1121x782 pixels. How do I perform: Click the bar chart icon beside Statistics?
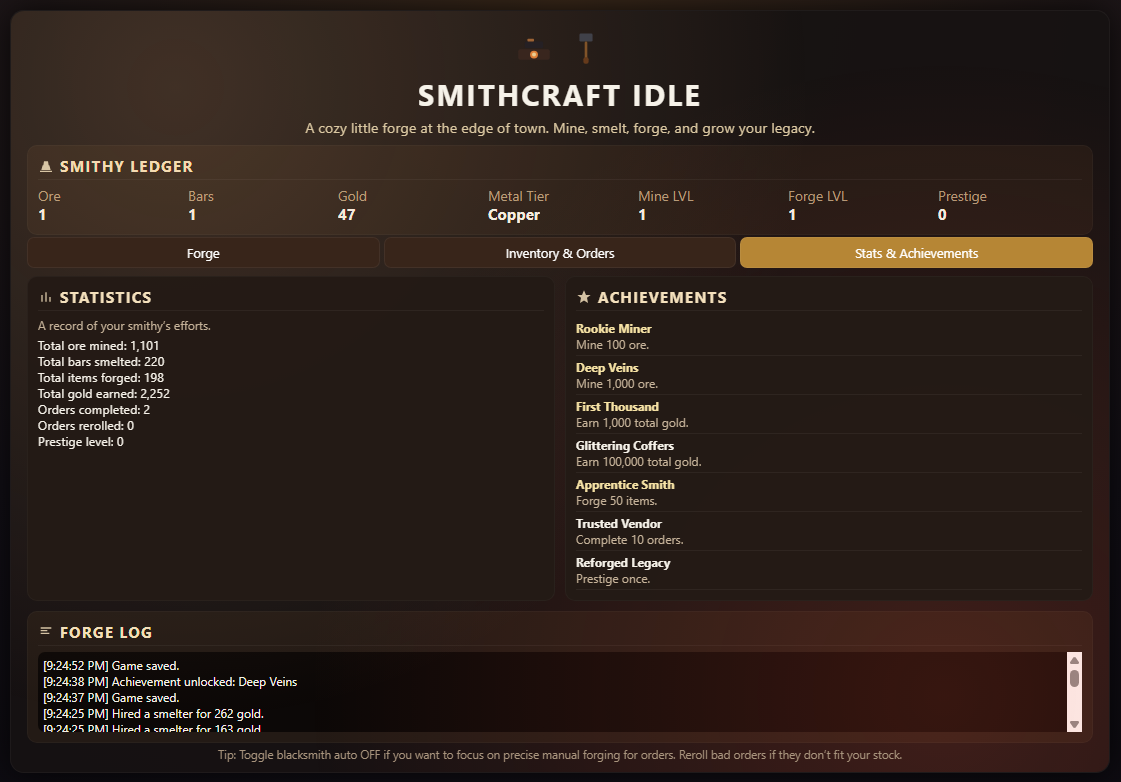45,298
